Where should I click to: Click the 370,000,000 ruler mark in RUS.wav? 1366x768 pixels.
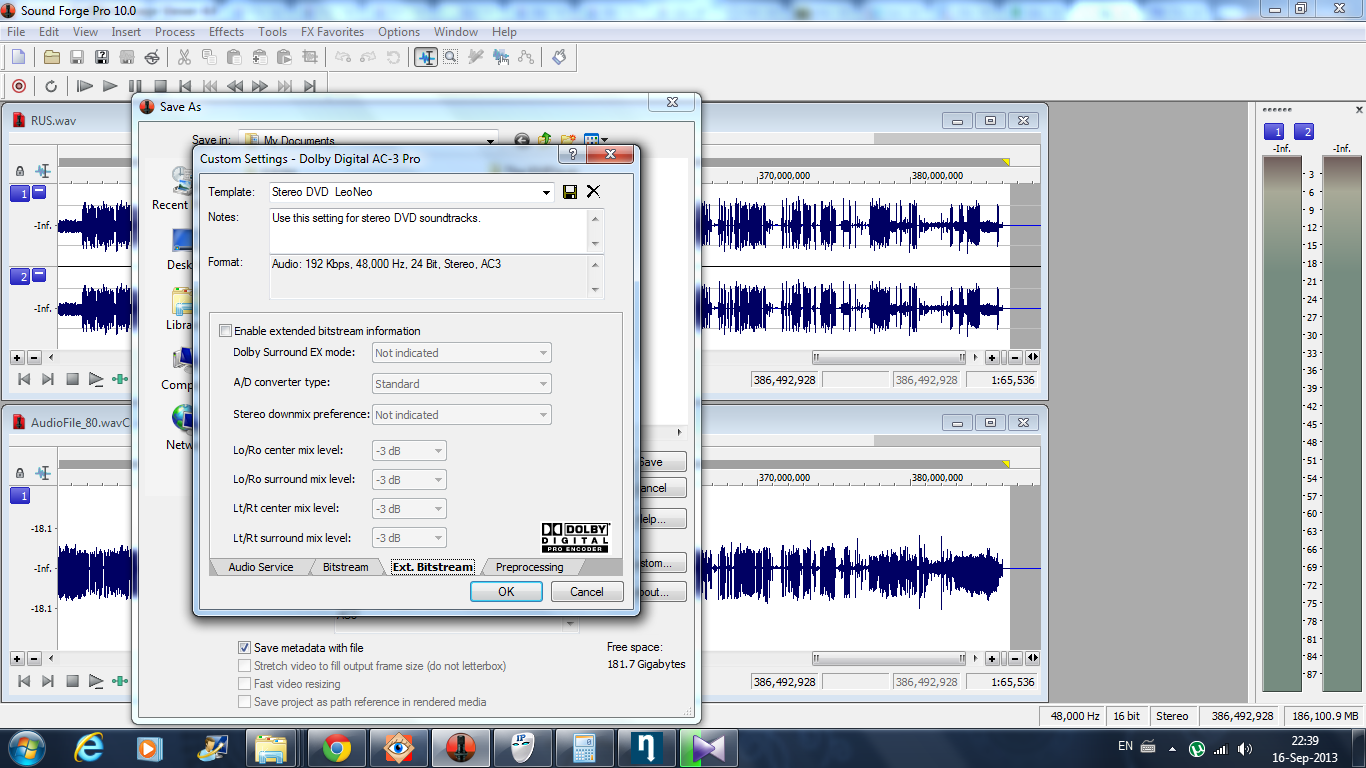click(x=784, y=175)
